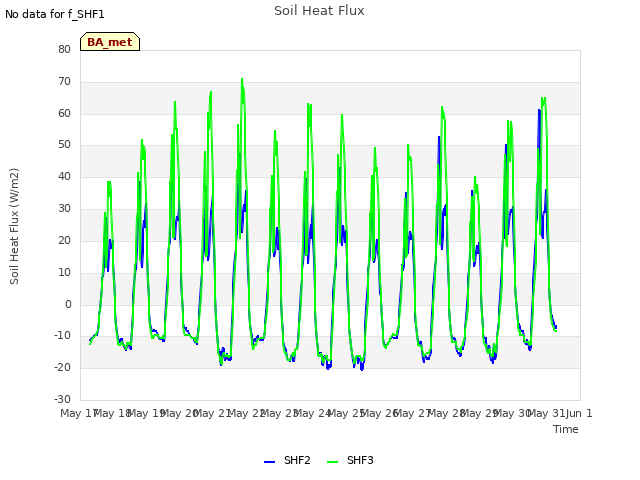Click the y-axis tick value 50
640x480 pixels.
click(x=64, y=144)
